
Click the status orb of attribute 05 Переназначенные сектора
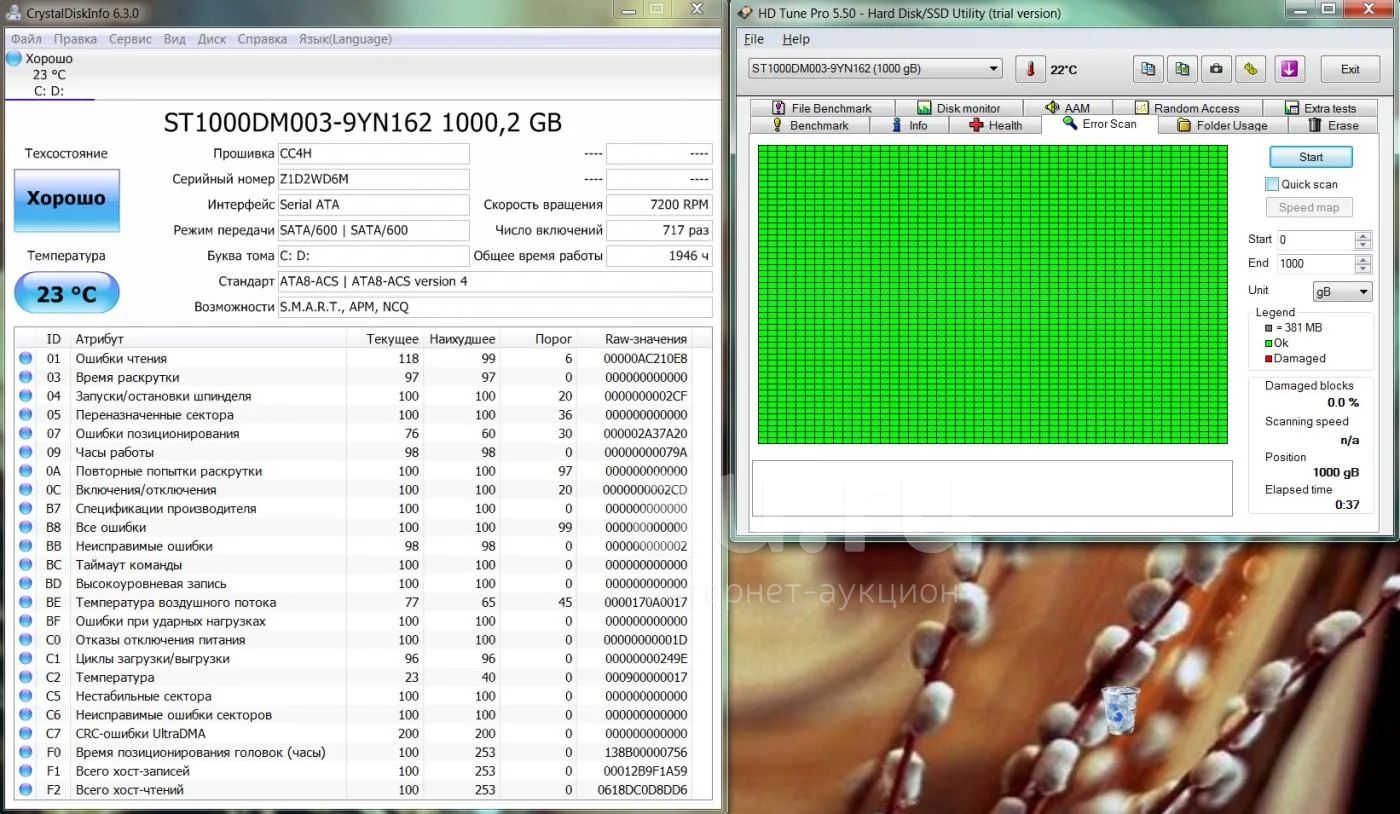pyautogui.click(x=26, y=415)
